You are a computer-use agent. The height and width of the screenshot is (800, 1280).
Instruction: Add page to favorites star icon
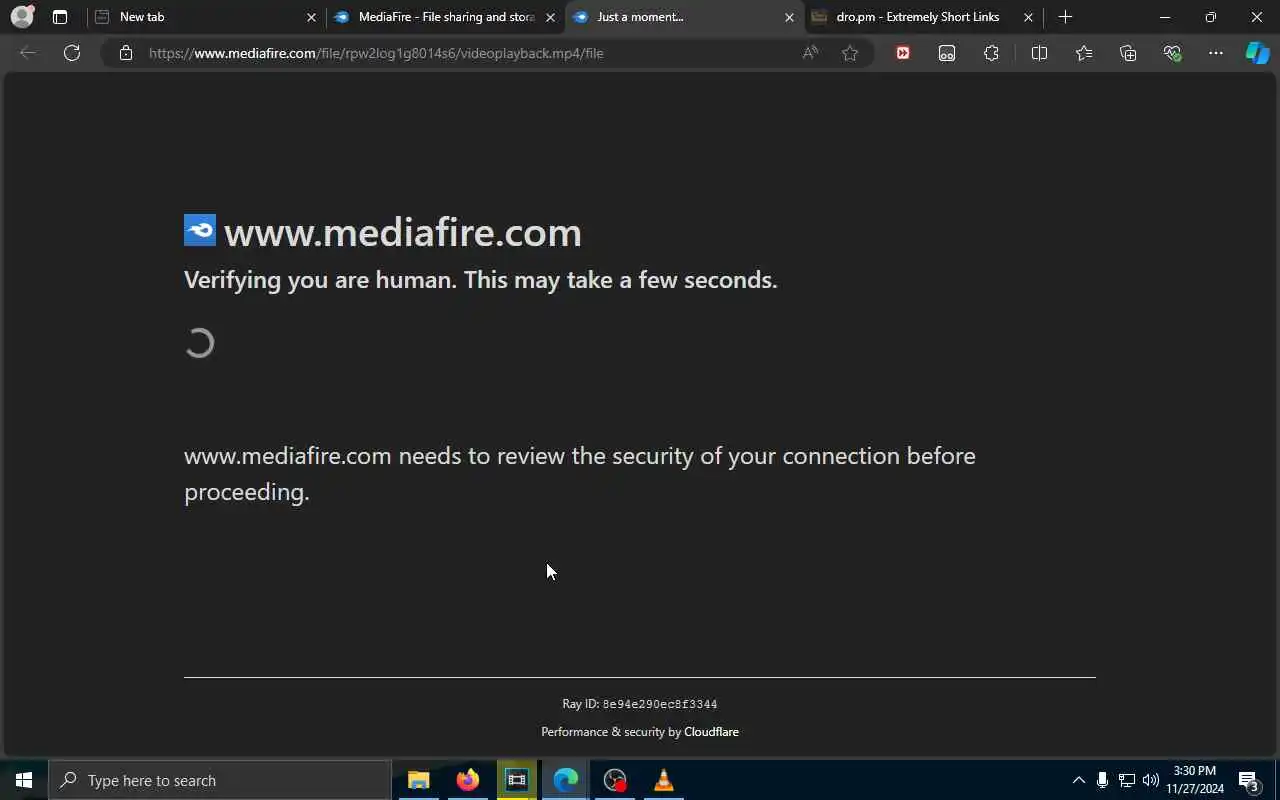pyautogui.click(x=850, y=53)
